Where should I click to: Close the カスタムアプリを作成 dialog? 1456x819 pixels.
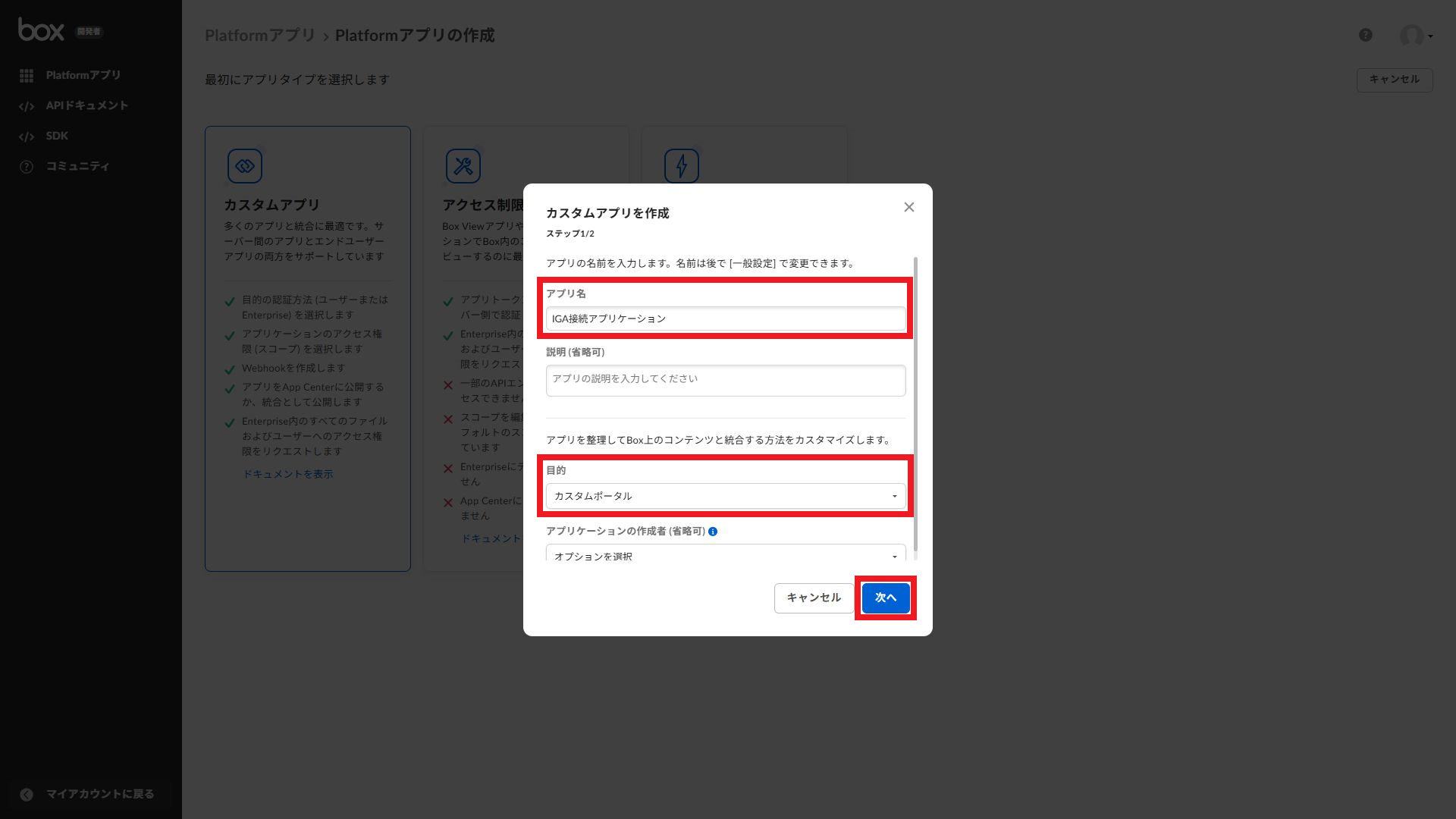click(908, 207)
